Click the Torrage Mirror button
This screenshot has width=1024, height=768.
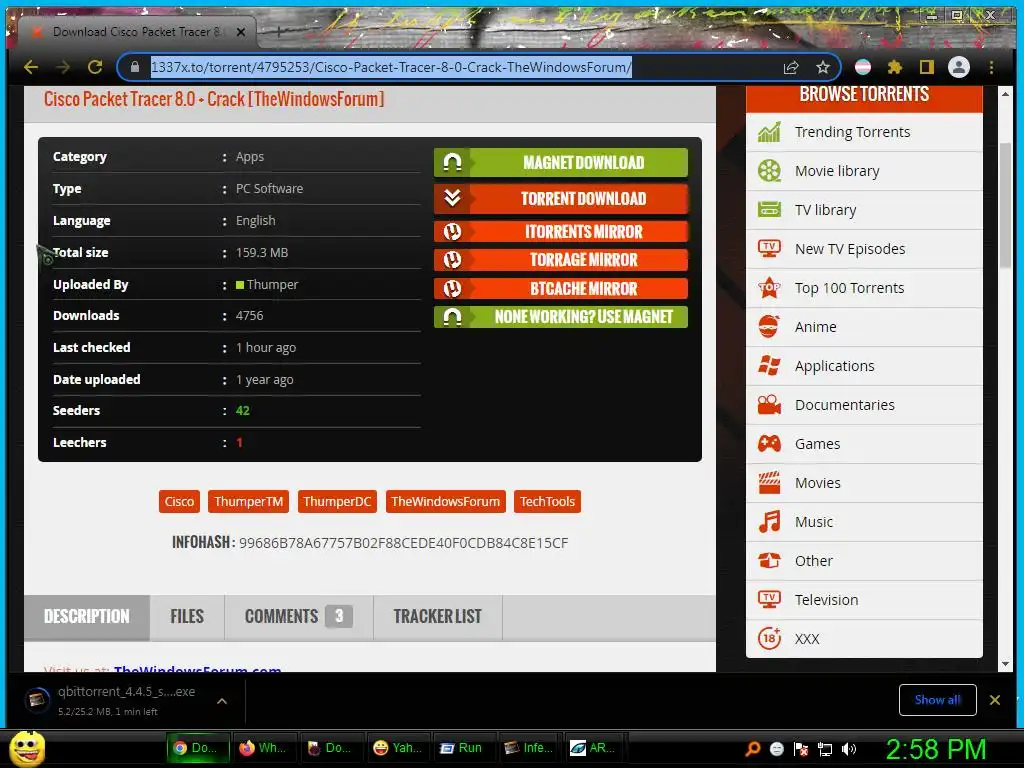click(560, 260)
